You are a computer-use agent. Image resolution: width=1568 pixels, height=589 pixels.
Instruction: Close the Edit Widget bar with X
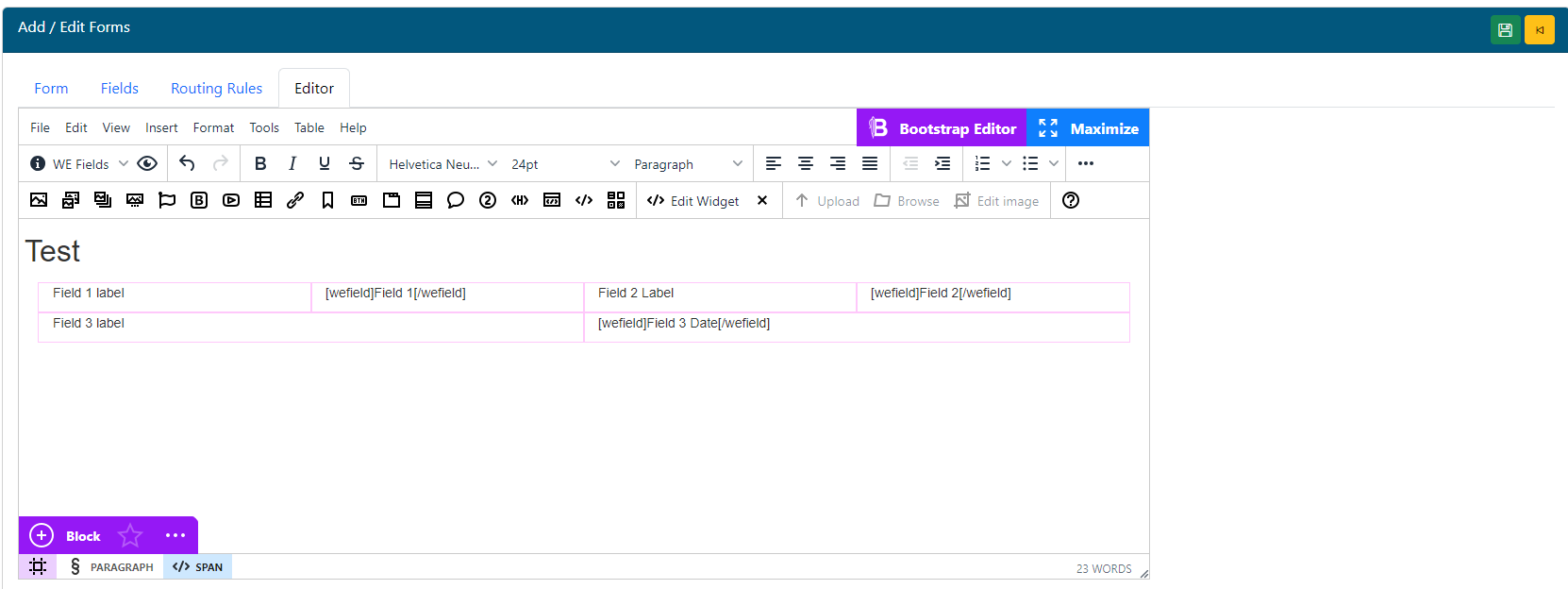coord(762,200)
